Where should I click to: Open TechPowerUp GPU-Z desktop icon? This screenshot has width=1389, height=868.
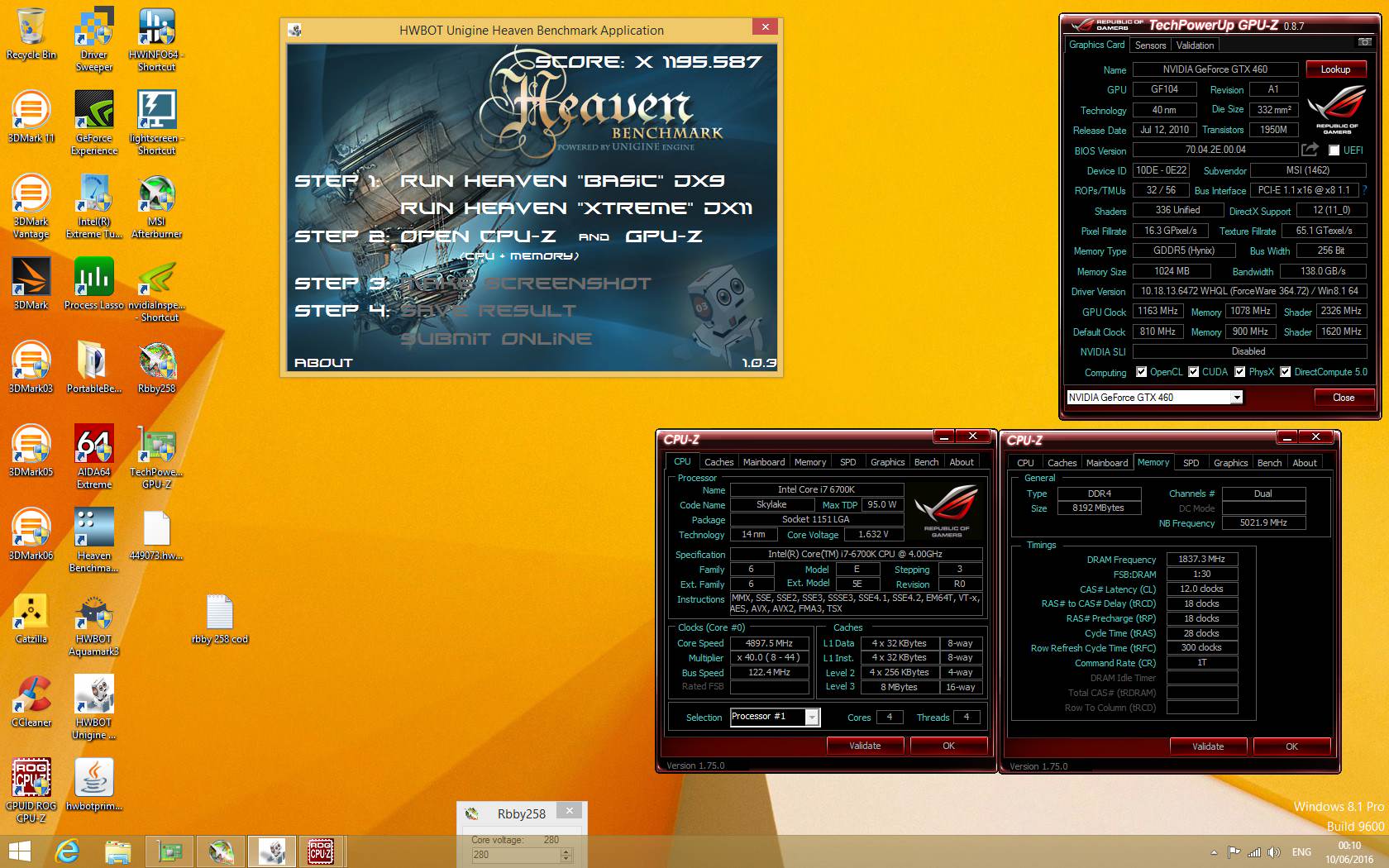156,456
